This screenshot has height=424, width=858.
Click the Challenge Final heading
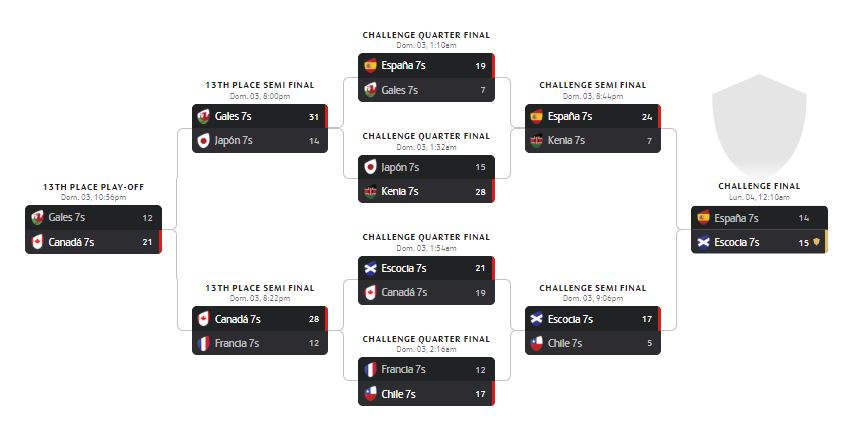759,186
